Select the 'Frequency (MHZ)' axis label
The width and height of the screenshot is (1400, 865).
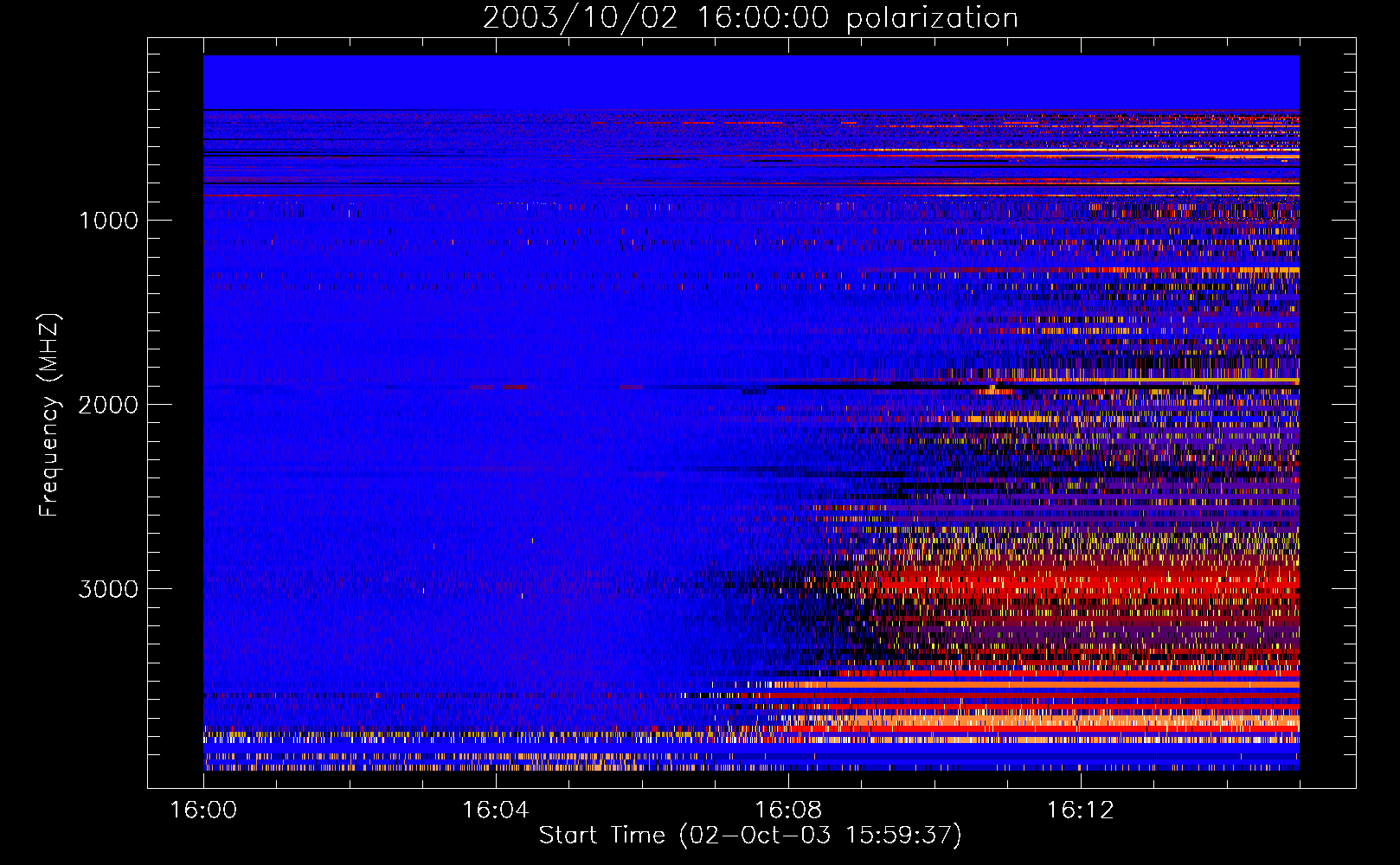[49, 415]
